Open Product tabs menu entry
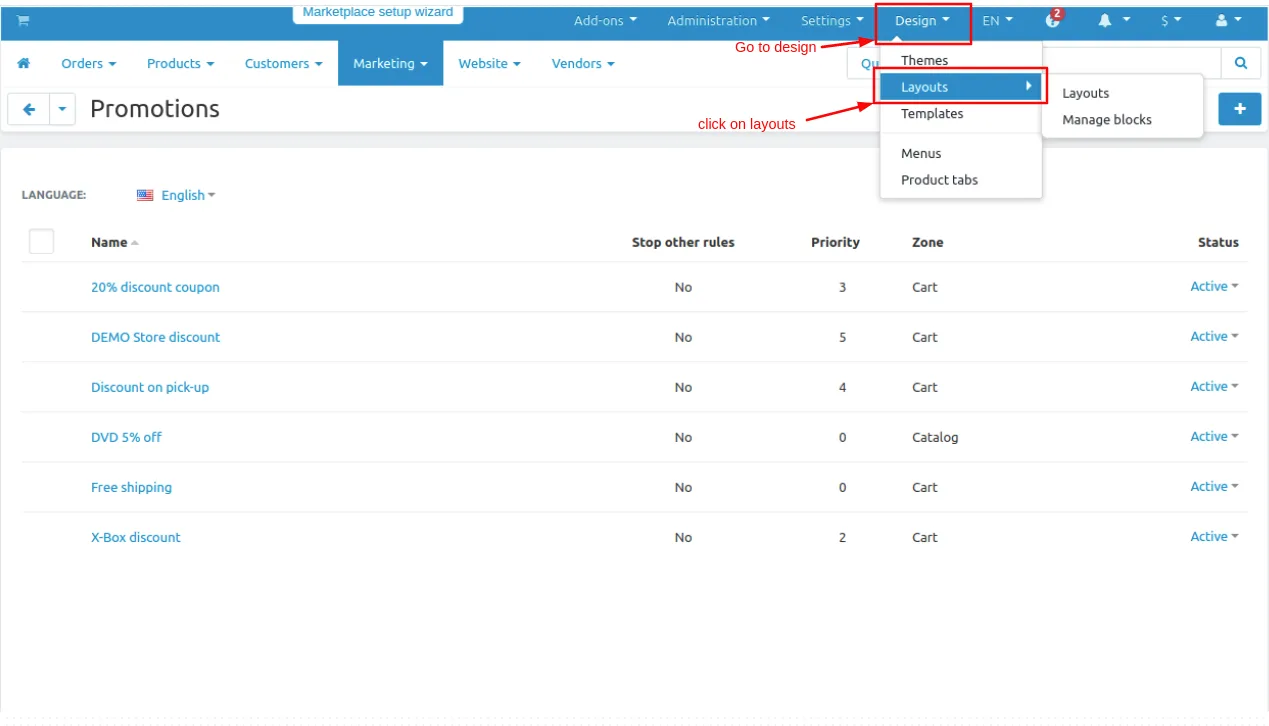Screen dimensions: 1269x726 (x=939, y=180)
